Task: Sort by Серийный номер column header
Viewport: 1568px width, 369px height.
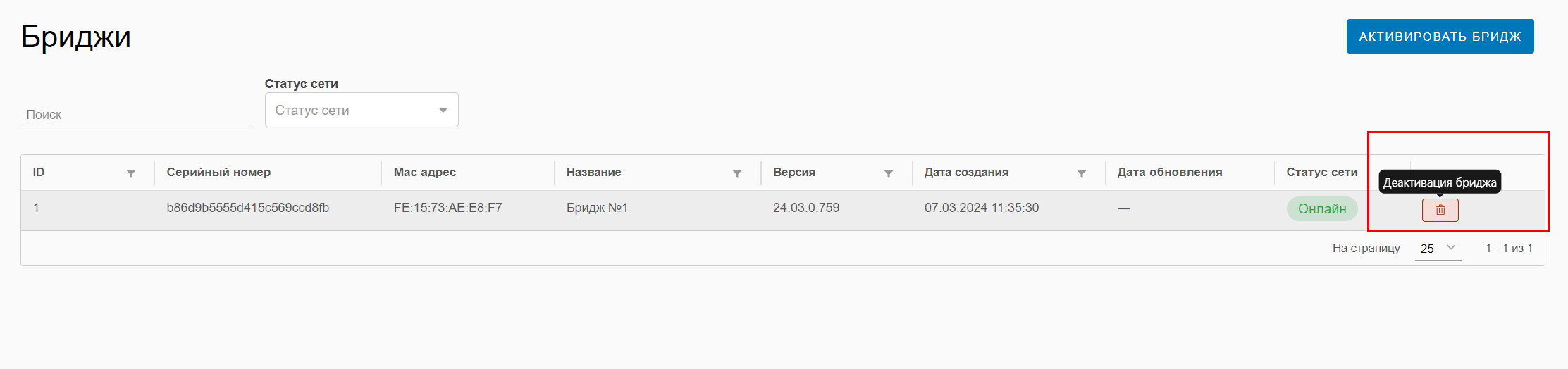Action: click(218, 172)
